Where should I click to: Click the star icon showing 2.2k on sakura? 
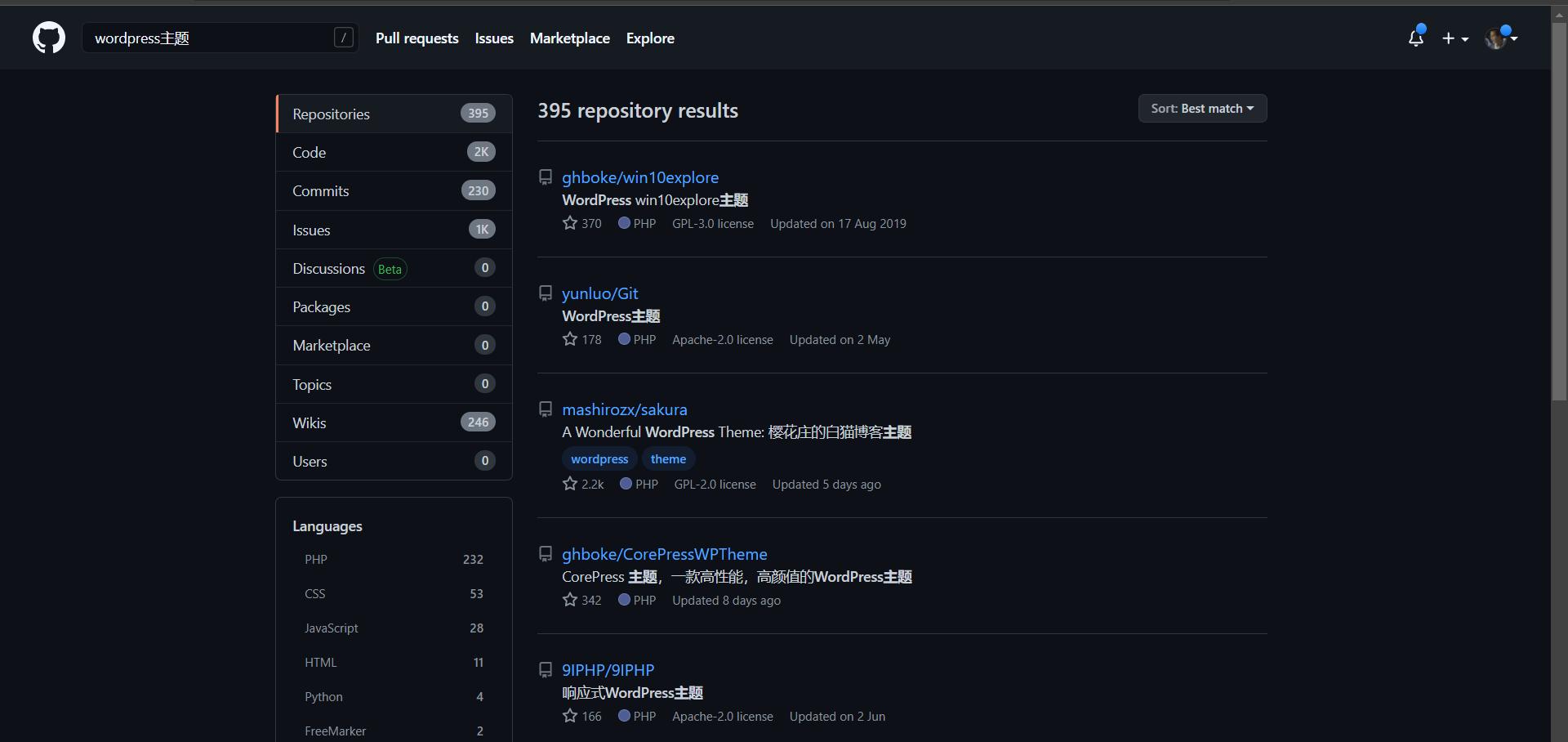(570, 484)
